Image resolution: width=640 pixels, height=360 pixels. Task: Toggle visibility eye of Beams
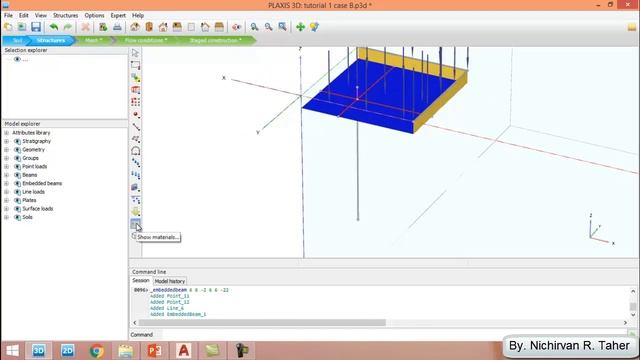coord(17,175)
